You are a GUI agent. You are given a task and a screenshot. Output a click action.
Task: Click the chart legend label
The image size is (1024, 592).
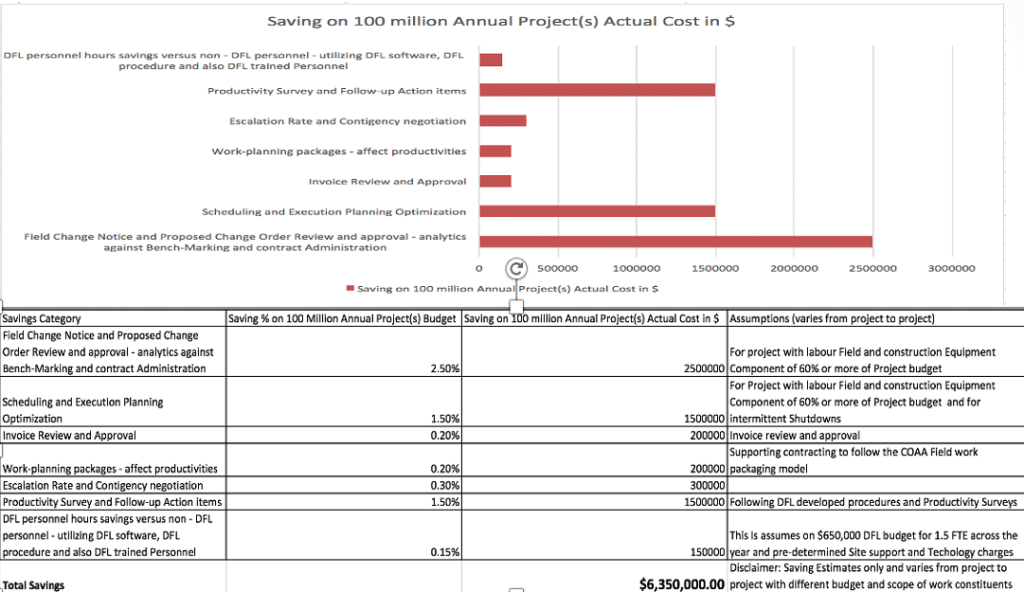click(507, 288)
